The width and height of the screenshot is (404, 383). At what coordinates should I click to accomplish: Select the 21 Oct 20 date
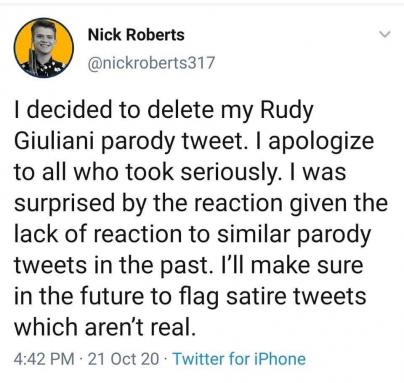123,359
